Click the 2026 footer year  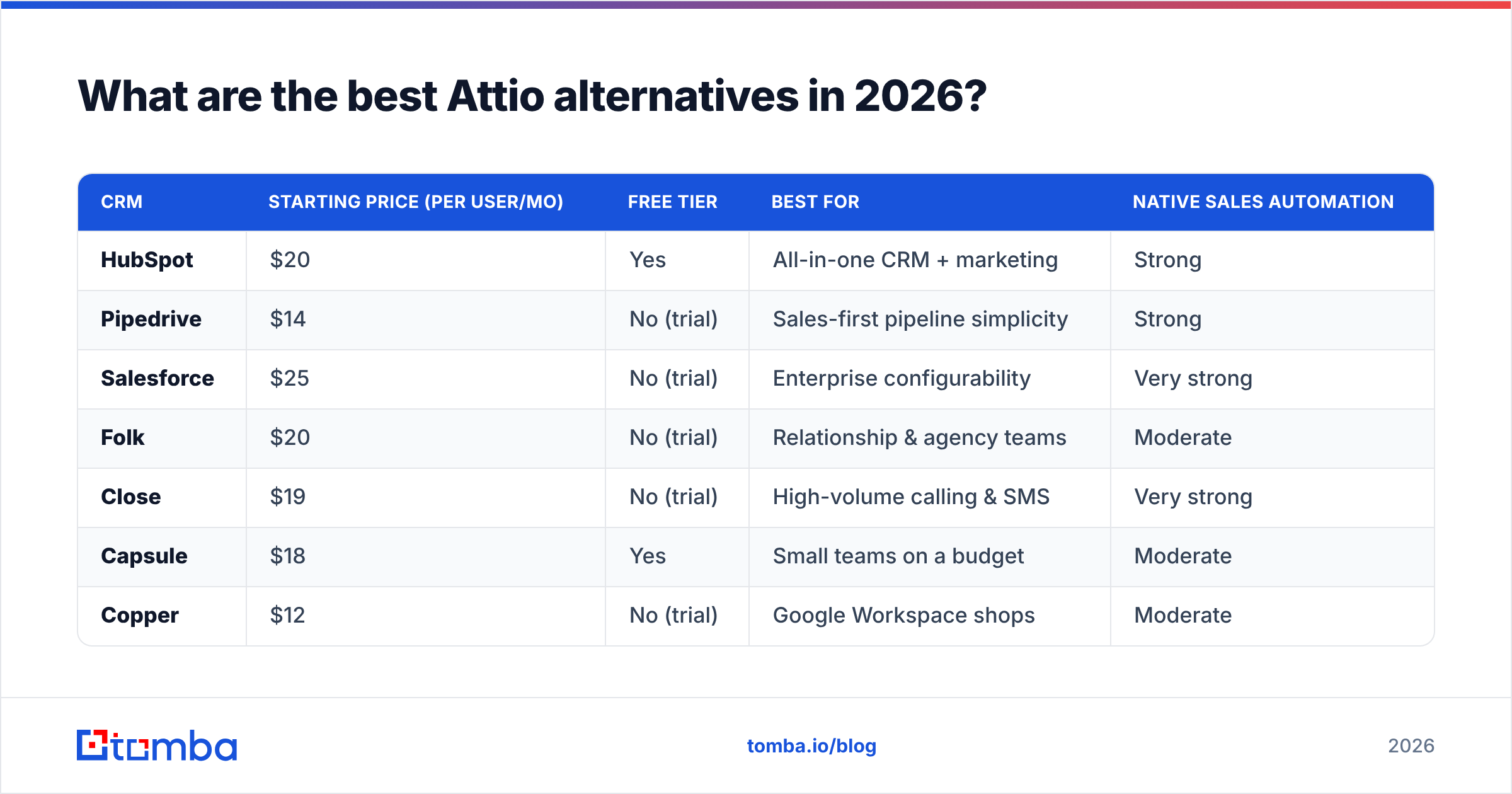pyautogui.click(x=1411, y=746)
